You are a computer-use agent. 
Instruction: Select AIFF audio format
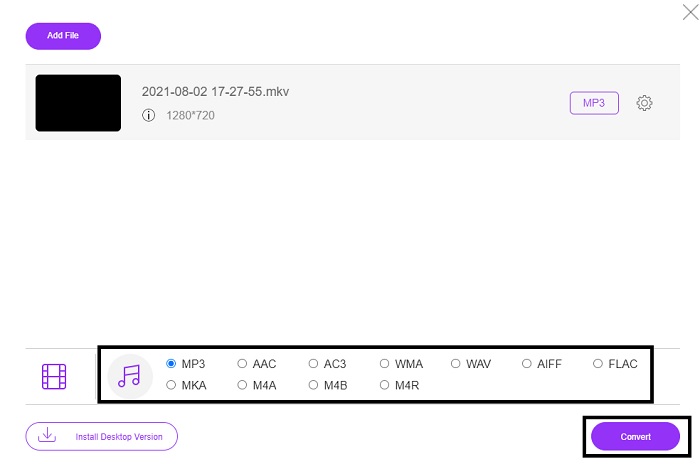coord(527,364)
